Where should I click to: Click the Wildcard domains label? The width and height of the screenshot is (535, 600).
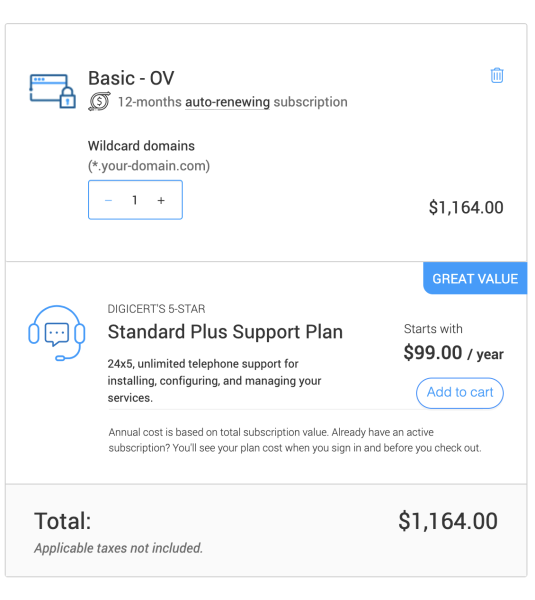pyautogui.click(x=141, y=146)
